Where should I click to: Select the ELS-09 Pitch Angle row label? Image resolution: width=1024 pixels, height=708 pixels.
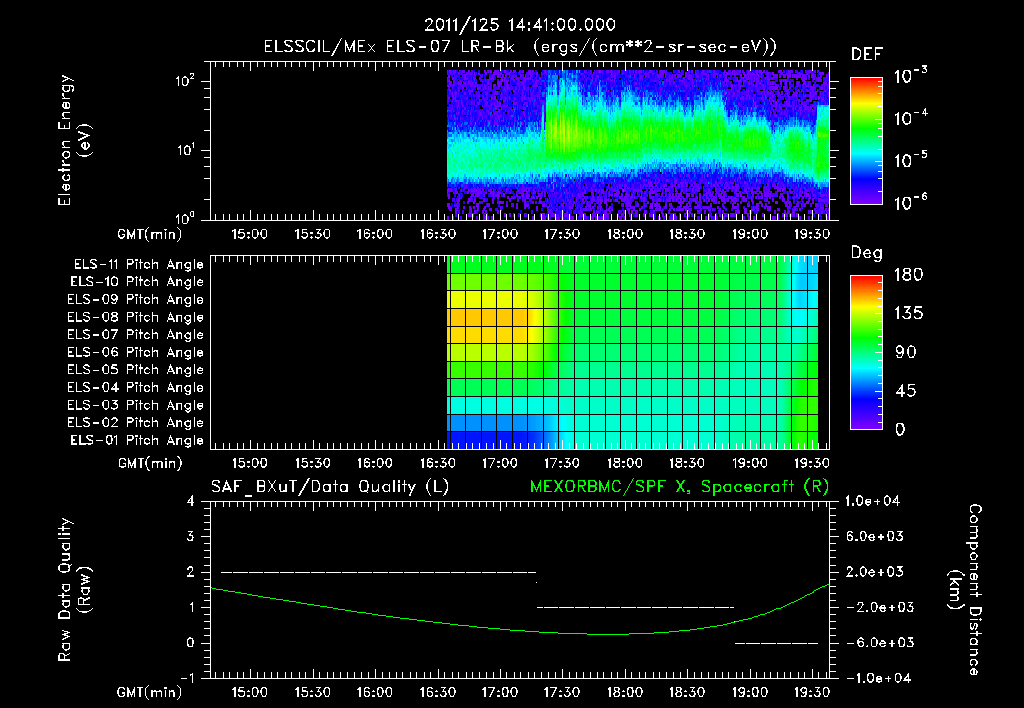(136, 300)
